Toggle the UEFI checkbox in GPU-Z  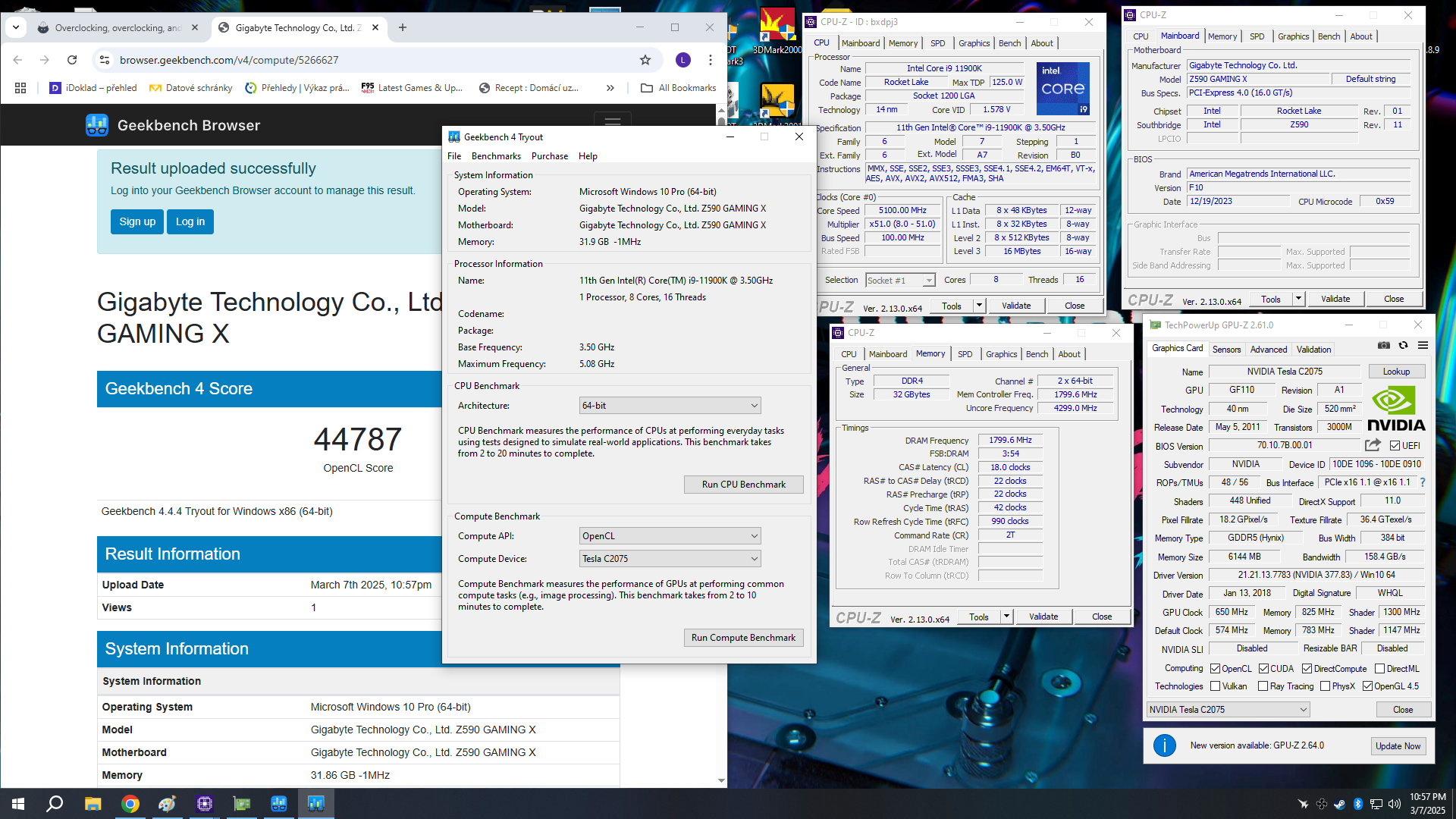(x=1395, y=446)
